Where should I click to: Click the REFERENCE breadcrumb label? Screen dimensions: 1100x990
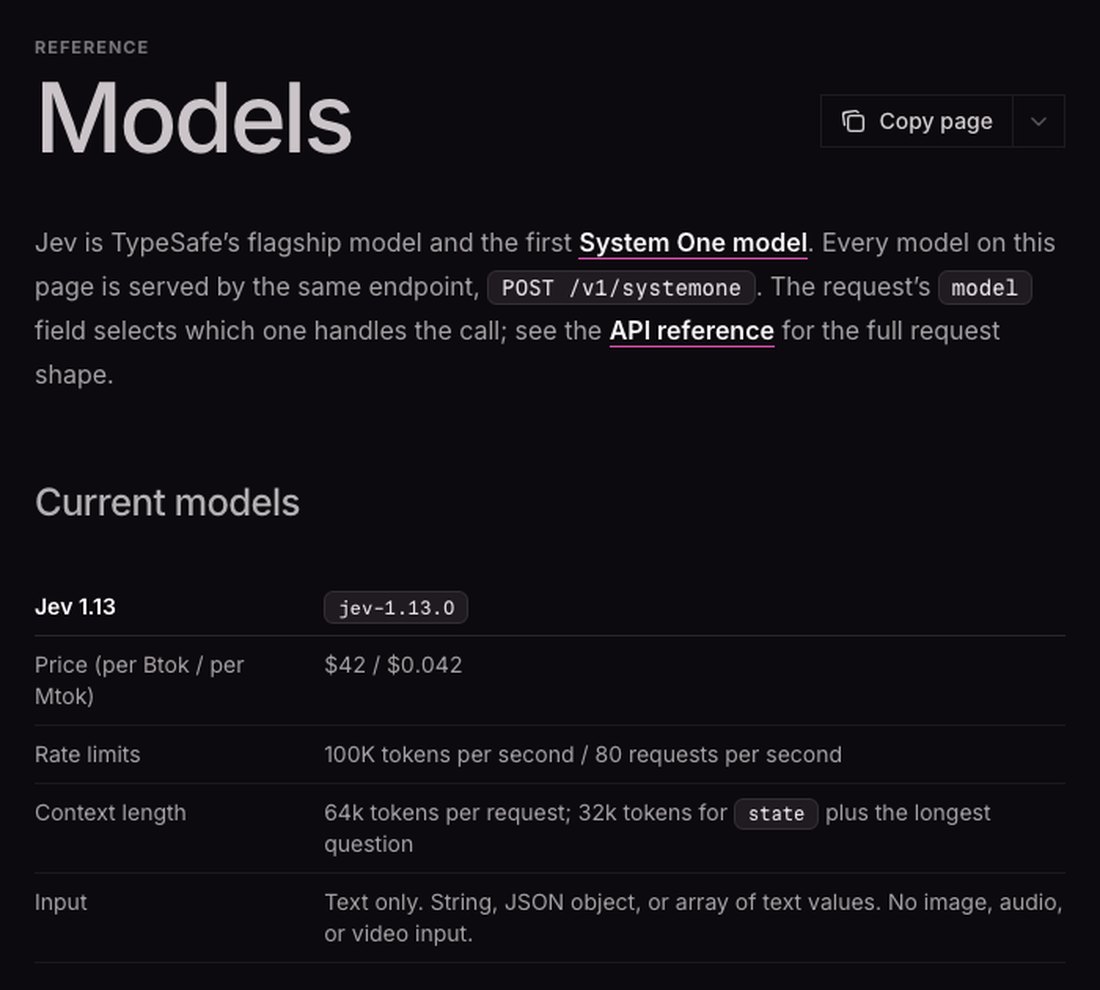click(x=91, y=47)
